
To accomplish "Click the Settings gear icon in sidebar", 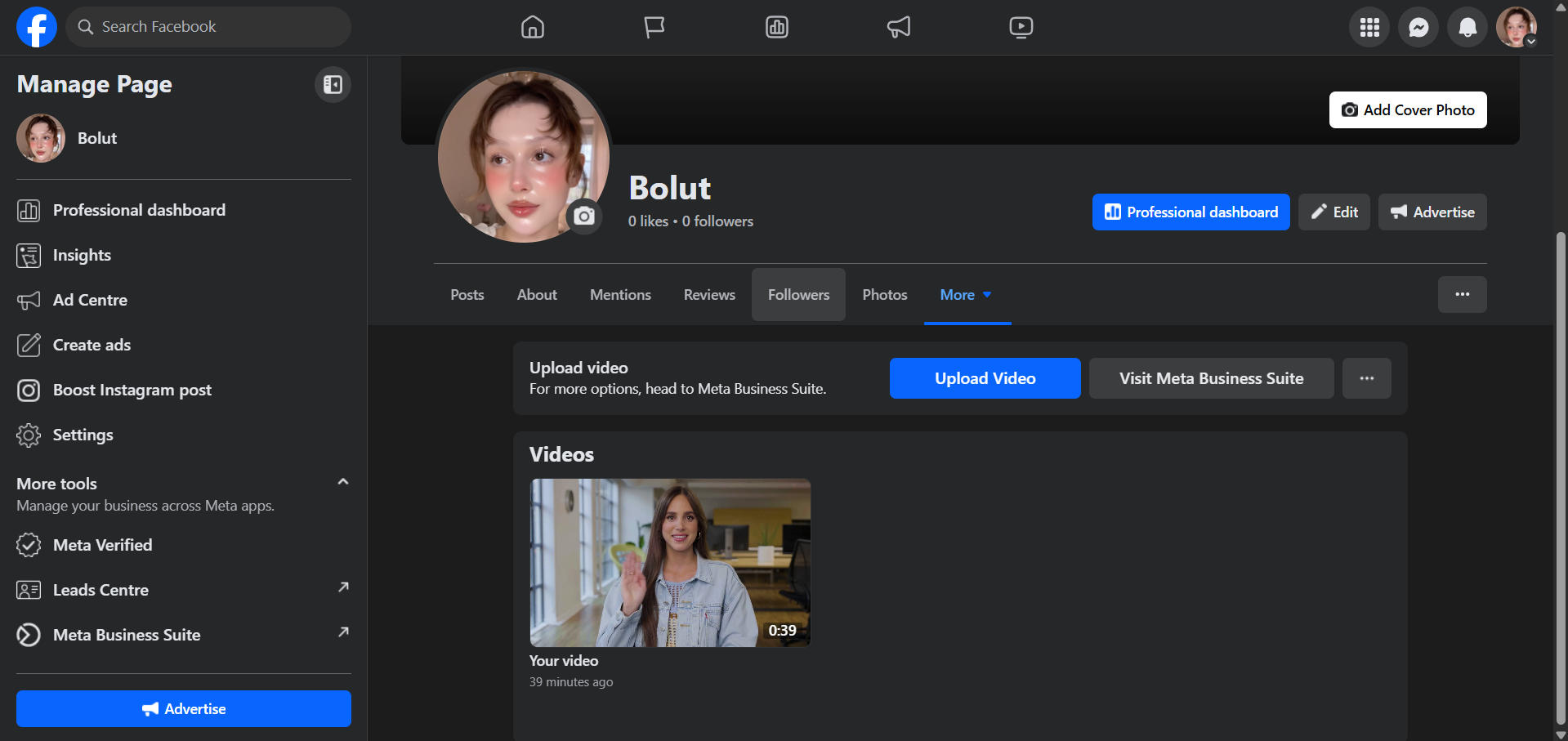I will 29,435.
